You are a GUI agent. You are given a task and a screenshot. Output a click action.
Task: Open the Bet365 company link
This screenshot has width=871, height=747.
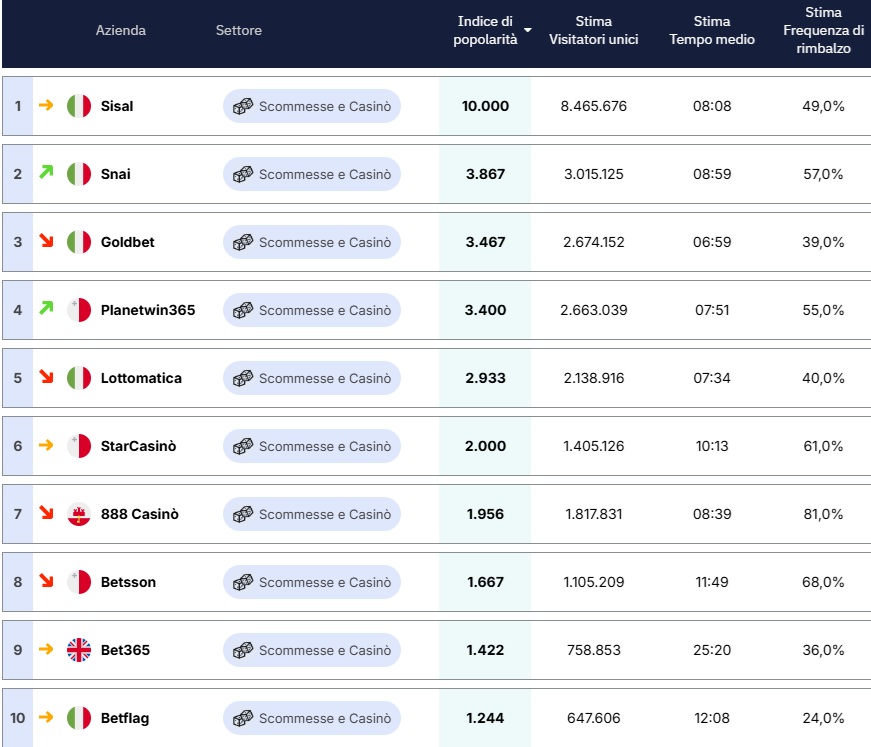(125, 650)
